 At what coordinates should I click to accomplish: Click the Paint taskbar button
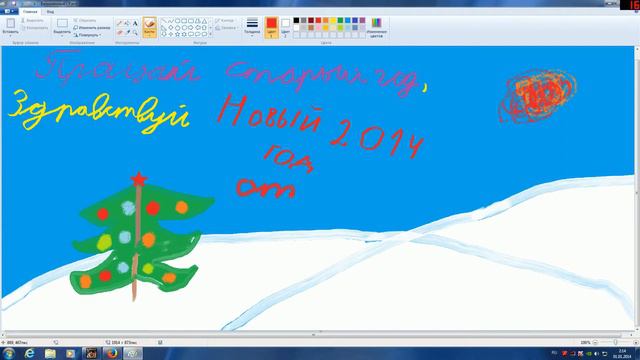point(133,353)
